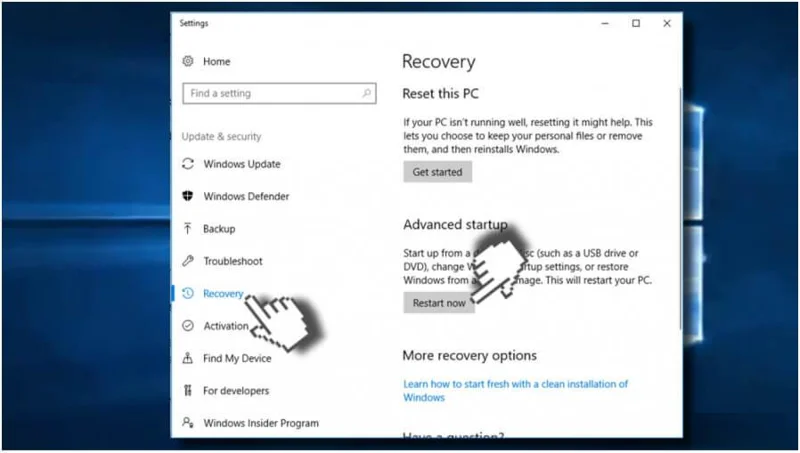Viewport: 800px width, 453px height.
Task: Open Find My Device settings
Action: tap(237, 358)
